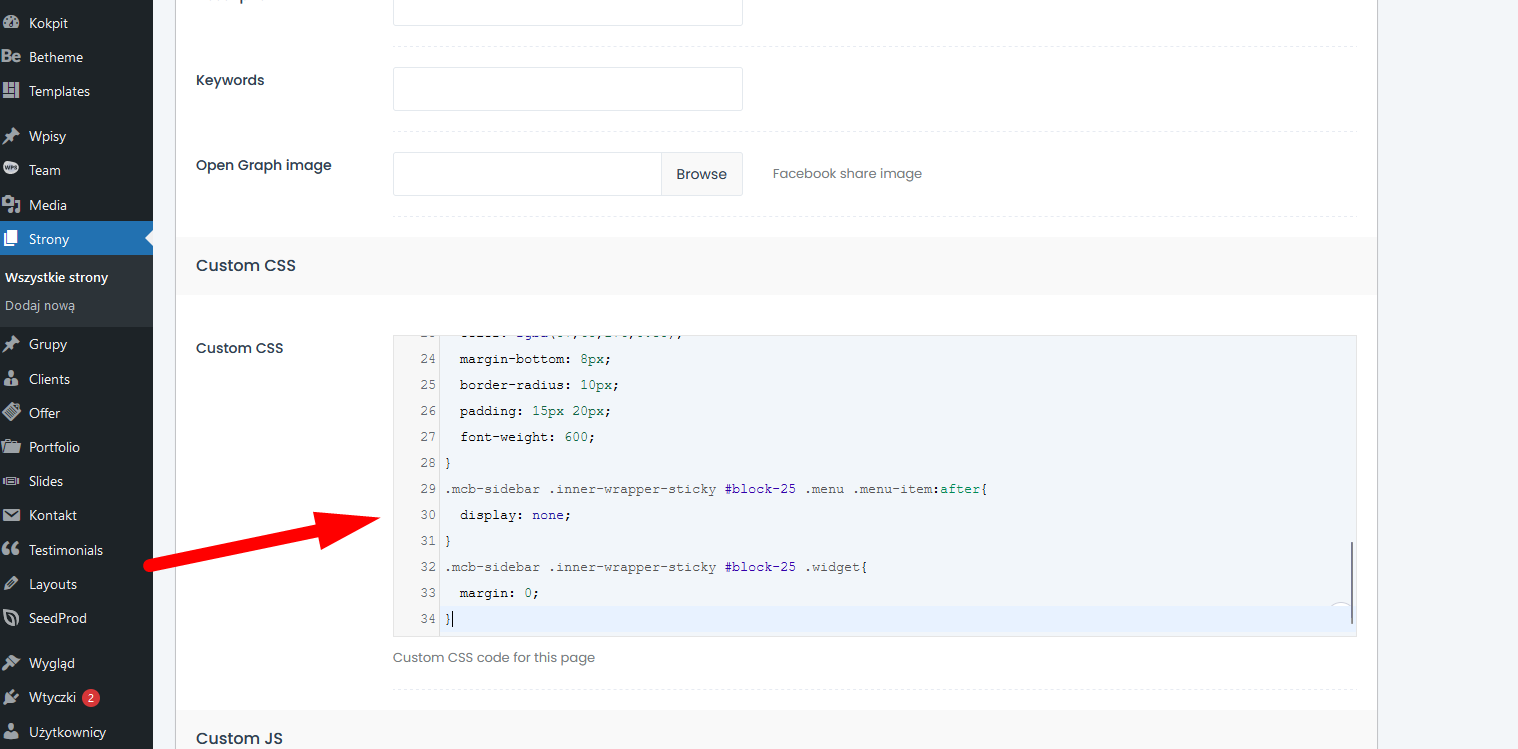1518x749 pixels.
Task: Click the Kontakt envelope icon
Action: tap(11, 515)
